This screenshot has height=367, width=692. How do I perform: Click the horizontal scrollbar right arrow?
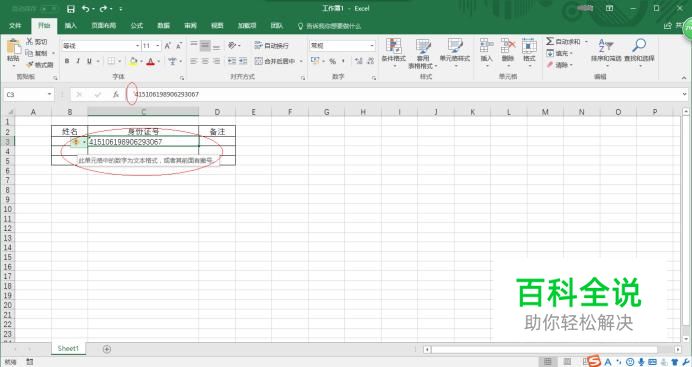click(677, 349)
